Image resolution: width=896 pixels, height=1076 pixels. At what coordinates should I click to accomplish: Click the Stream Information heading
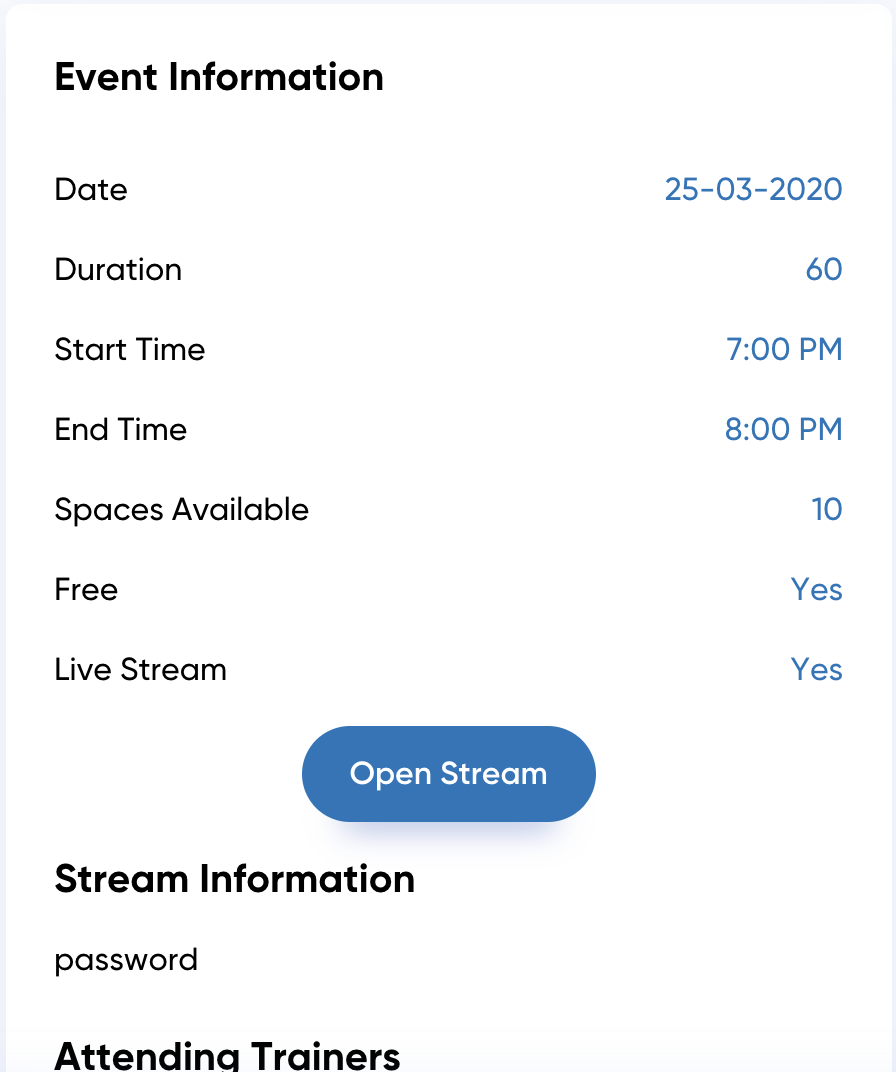coord(235,879)
